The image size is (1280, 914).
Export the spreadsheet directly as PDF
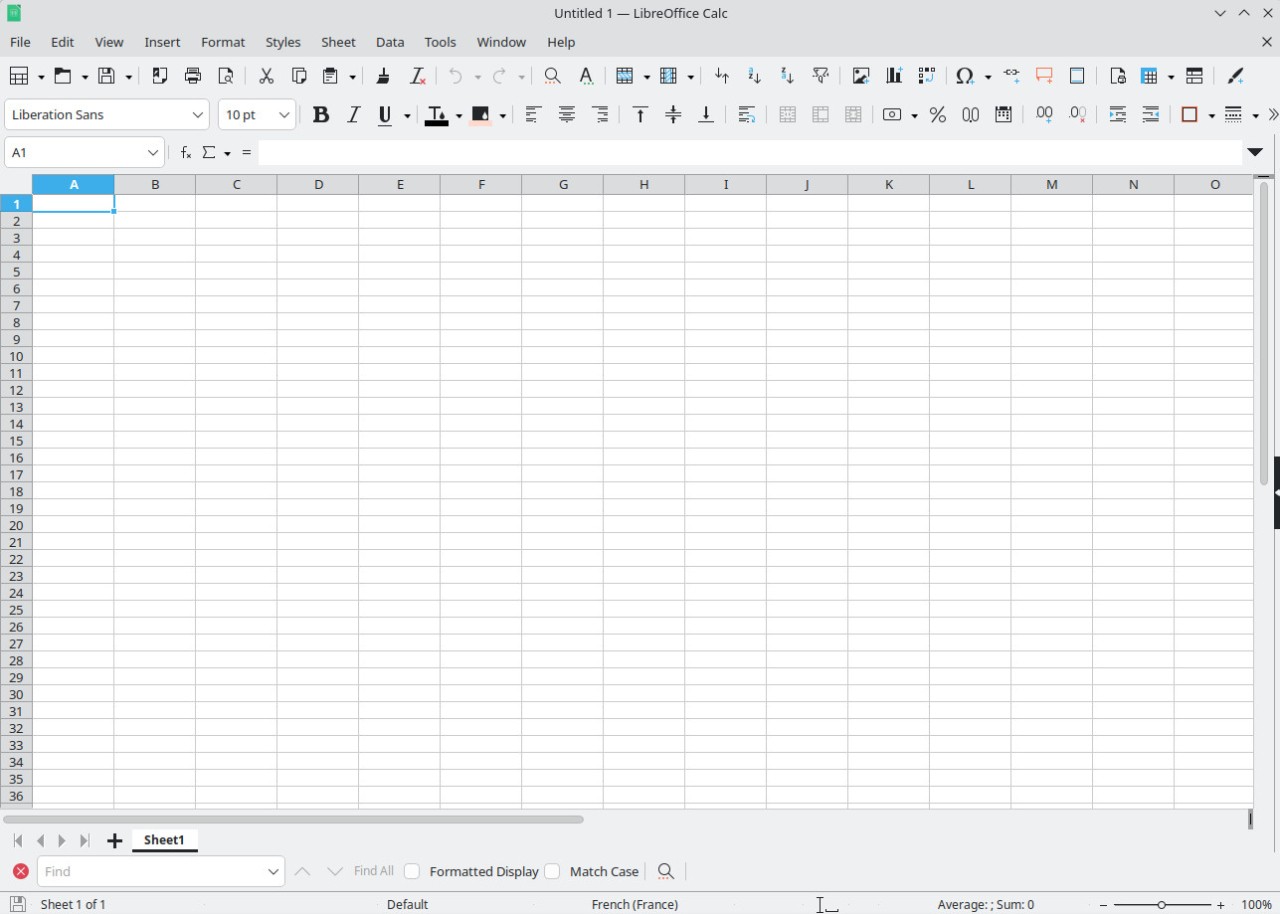(159, 76)
